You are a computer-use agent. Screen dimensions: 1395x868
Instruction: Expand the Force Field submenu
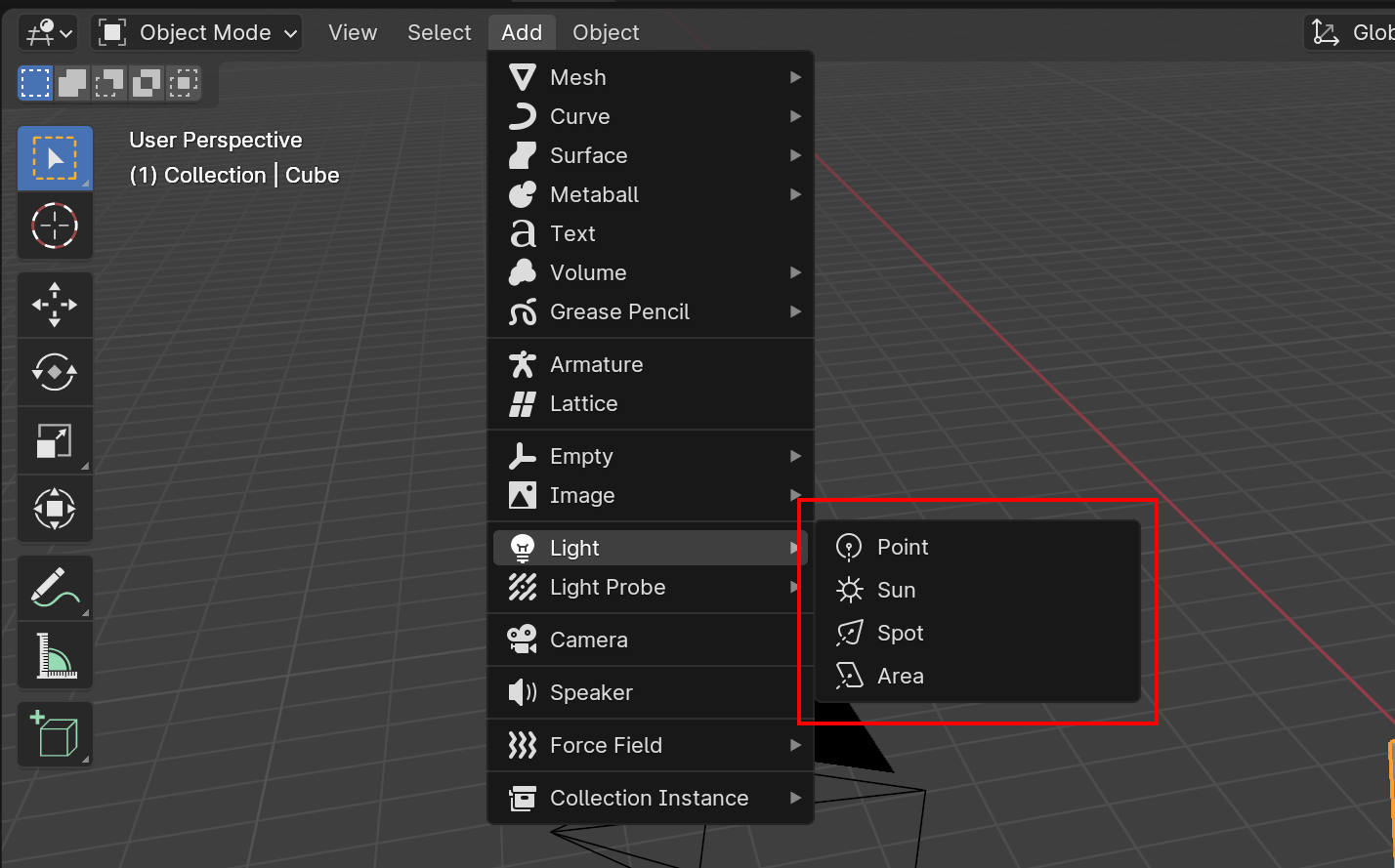(653, 745)
